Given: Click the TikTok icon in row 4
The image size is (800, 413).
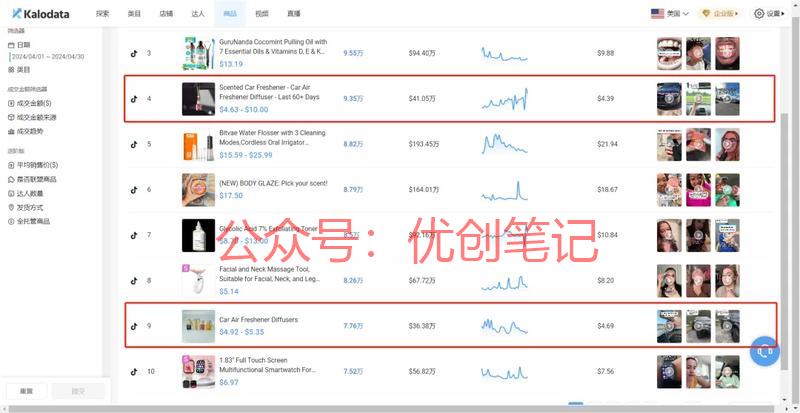Looking at the screenshot, I should pos(134,99).
